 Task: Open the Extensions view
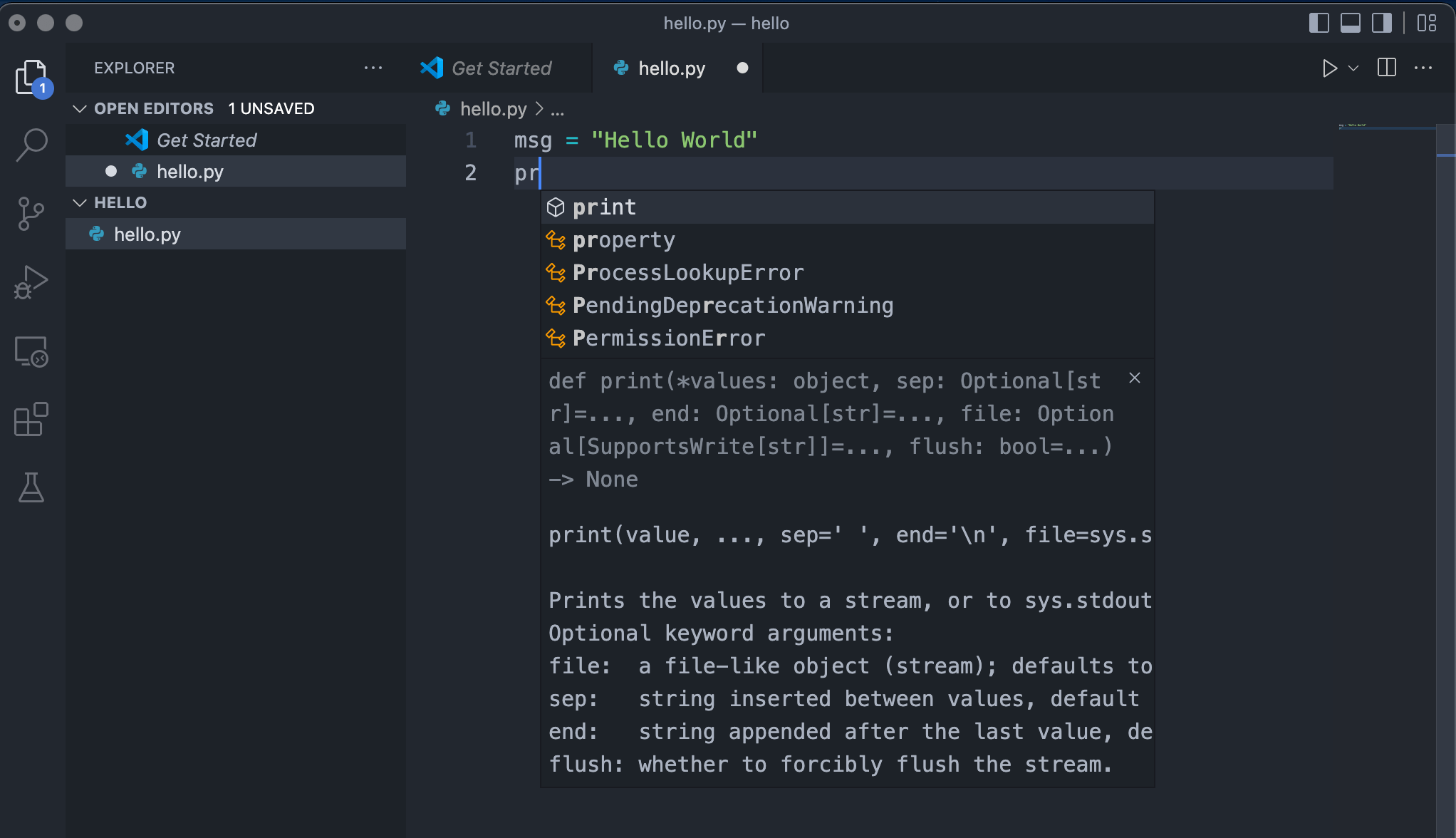(x=31, y=419)
